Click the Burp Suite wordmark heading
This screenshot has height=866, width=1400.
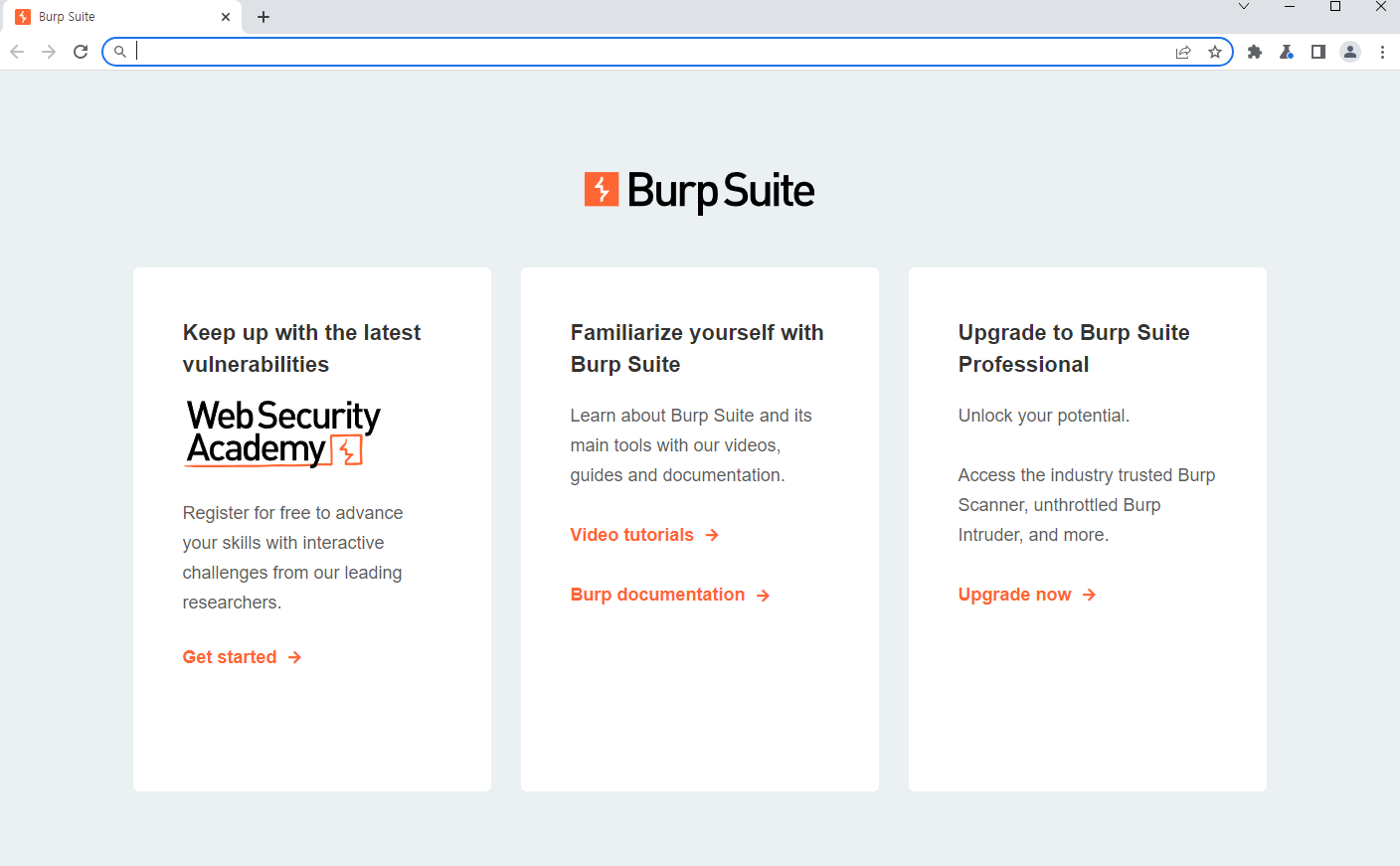tap(721, 191)
